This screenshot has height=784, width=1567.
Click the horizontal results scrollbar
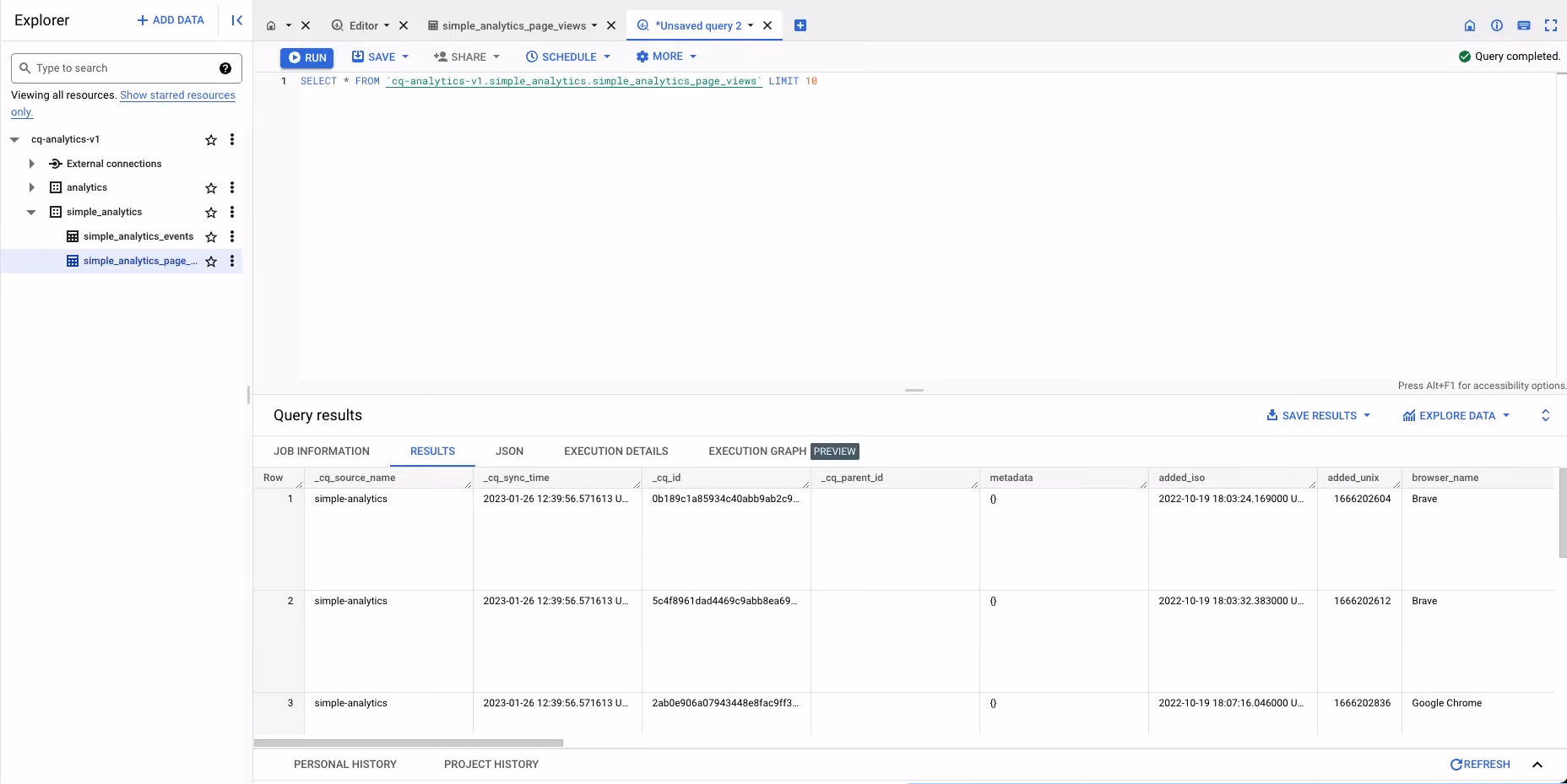click(x=409, y=743)
